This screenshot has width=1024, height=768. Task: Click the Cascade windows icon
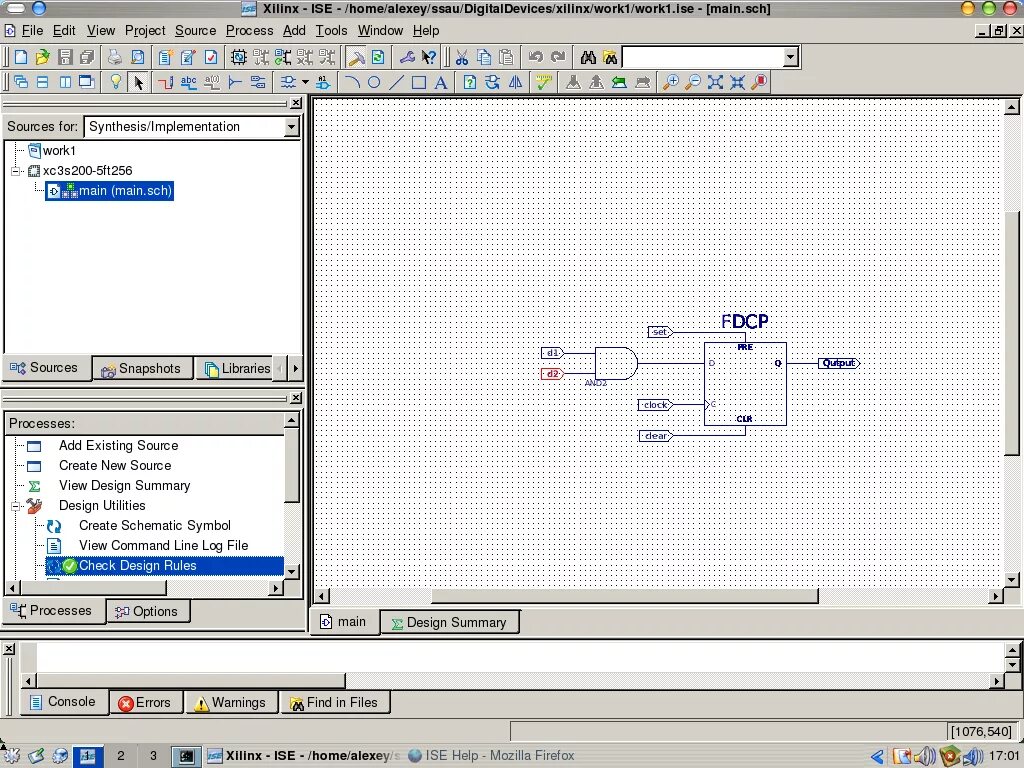click(20, 82)
